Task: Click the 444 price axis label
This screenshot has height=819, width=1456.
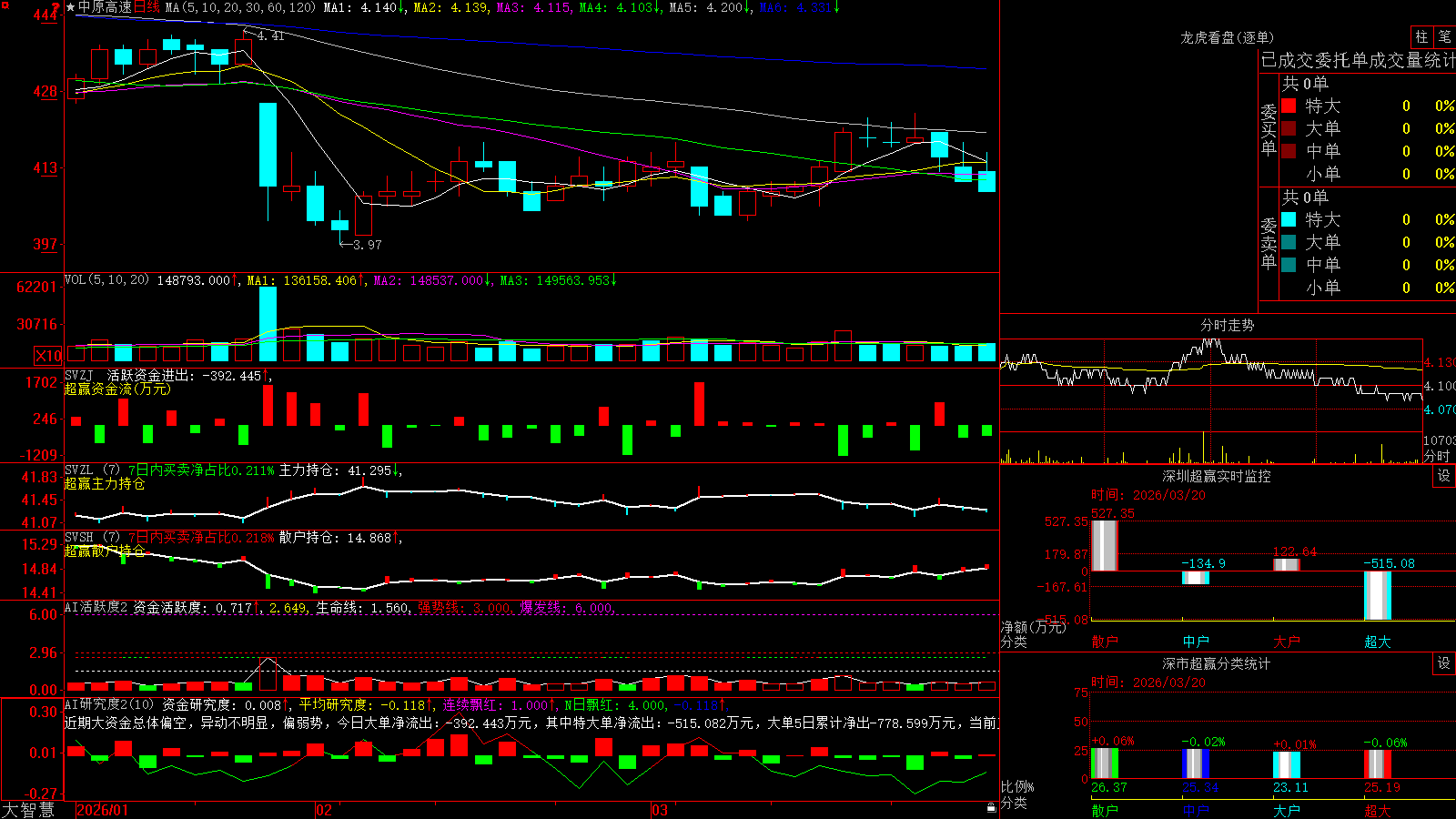Action: tap(45, 15)
